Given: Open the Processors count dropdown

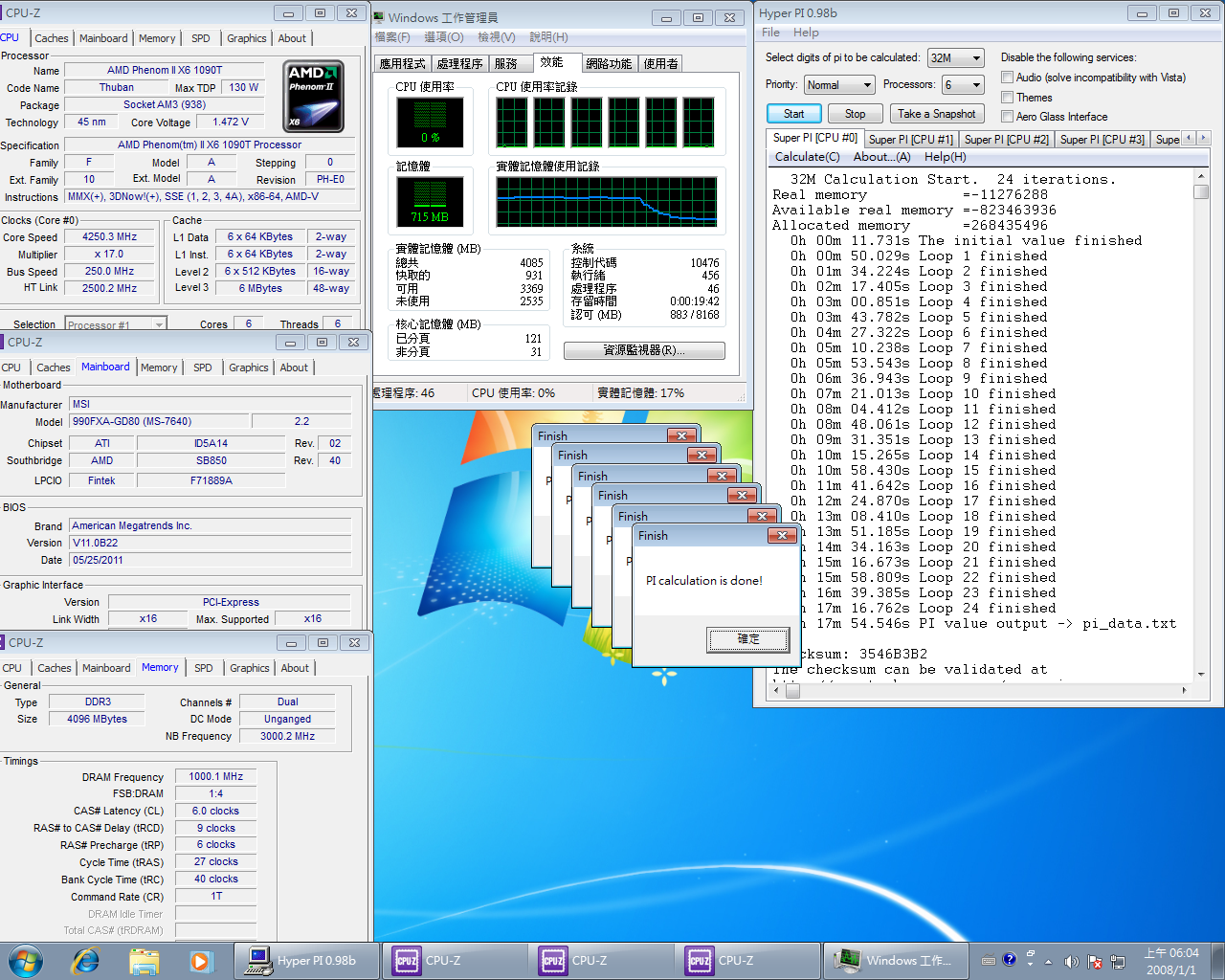Looking at the screenshot, I should pyautogui.click(x=963, y=85).
